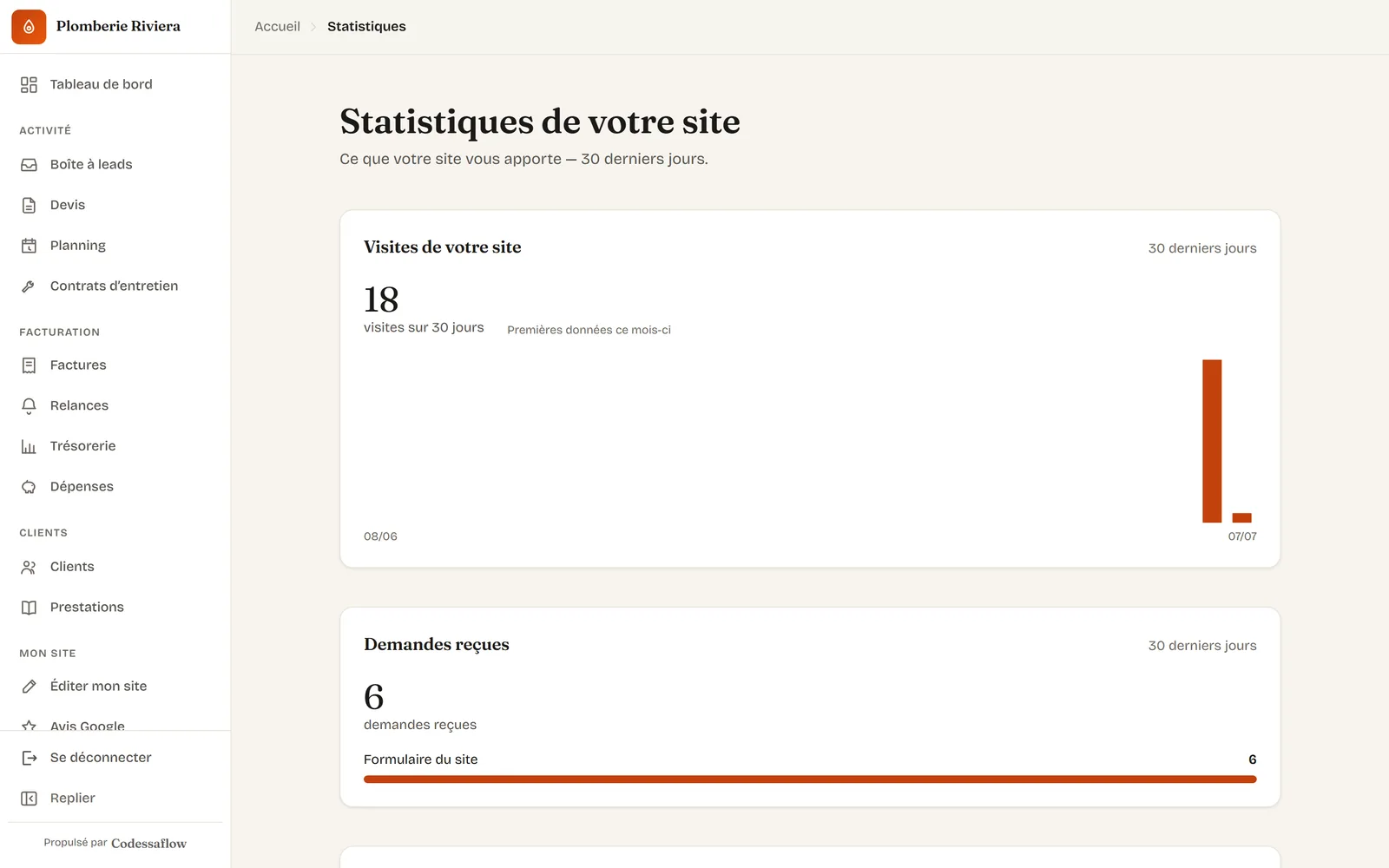The image size is (1389, 868).
Task: Click the large 6 demandes count
Action: [x=374, y=697]
